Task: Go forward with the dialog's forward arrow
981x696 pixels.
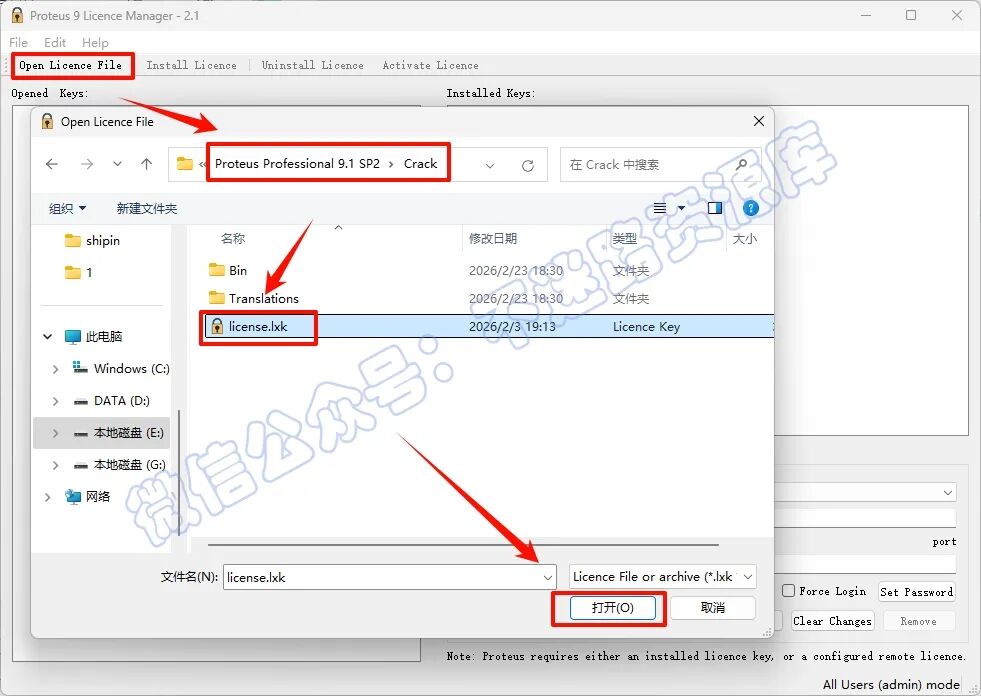Action: pos(87,164)
